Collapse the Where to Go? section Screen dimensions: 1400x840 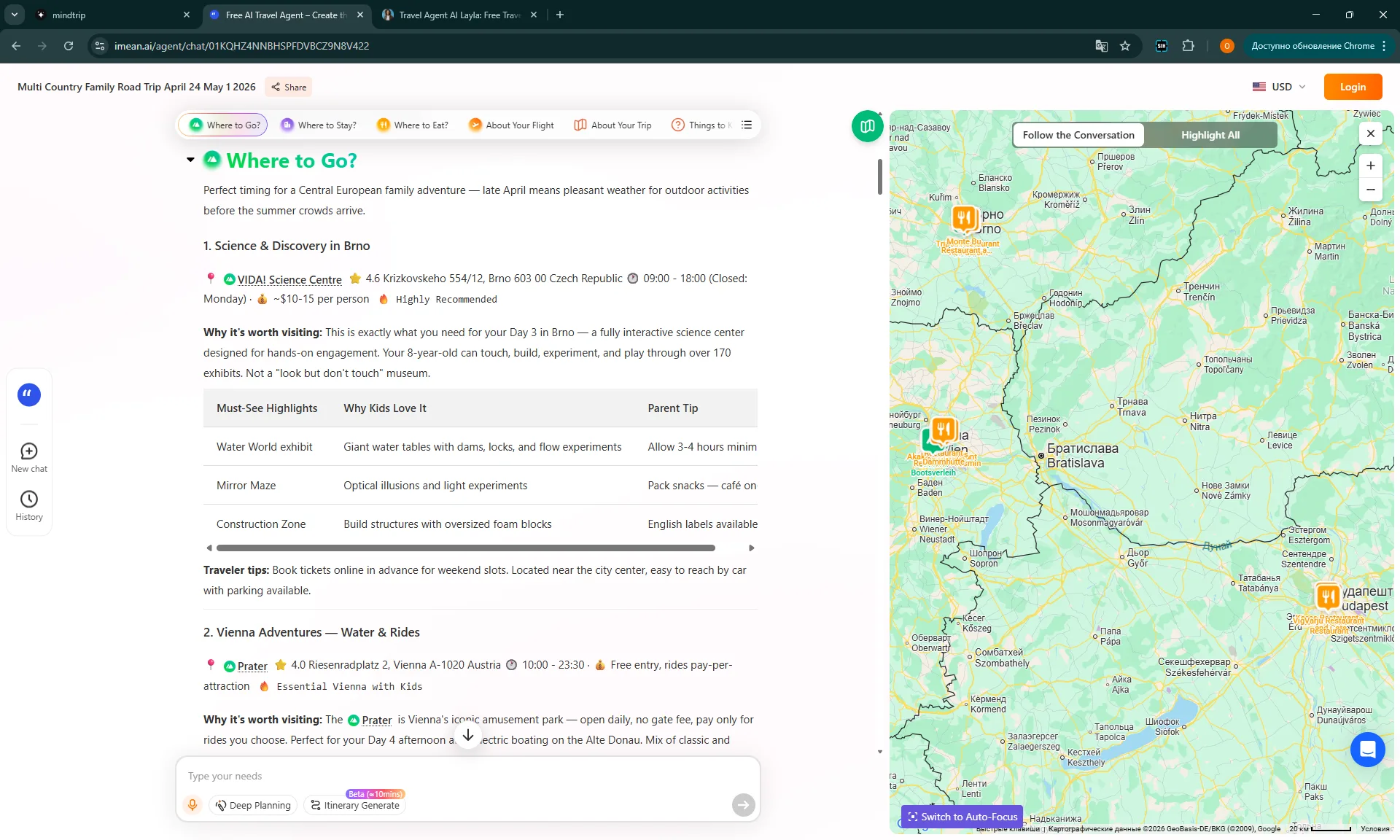click(x=190, y=160)
